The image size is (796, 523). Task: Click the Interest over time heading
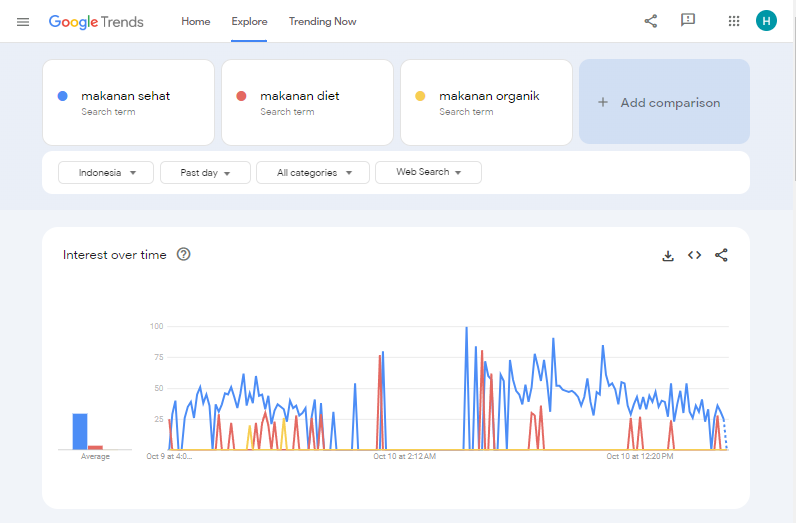[x=115, y=255]
